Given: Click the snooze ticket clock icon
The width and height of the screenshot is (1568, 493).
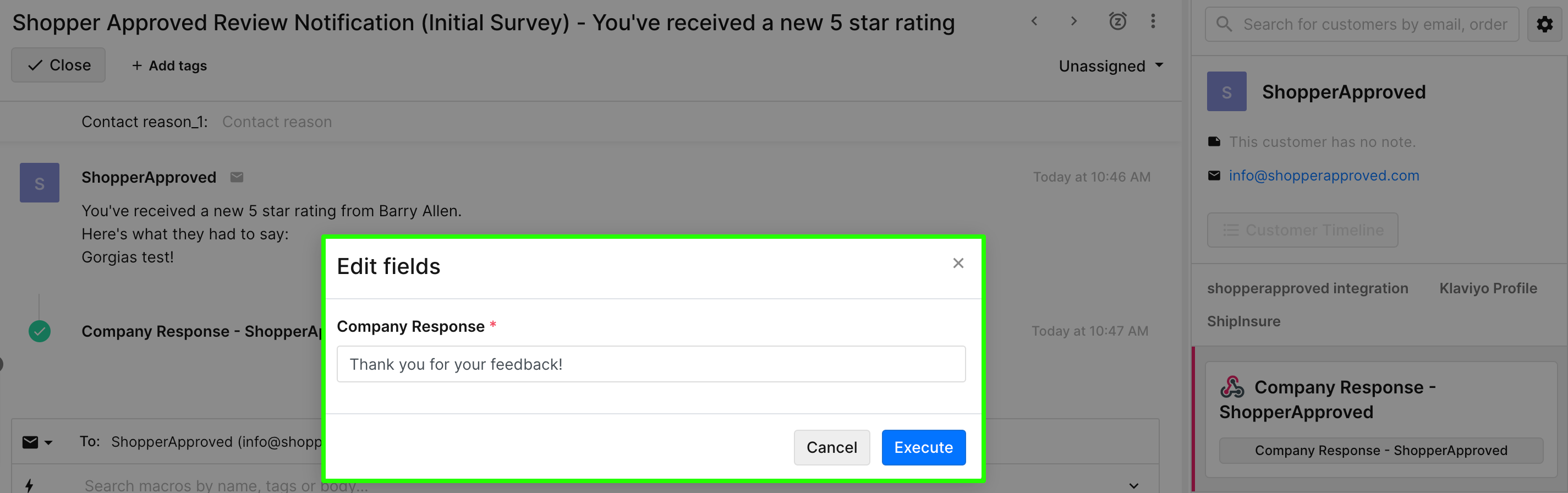Looking at the screenshot, I should click(1117, 21).
